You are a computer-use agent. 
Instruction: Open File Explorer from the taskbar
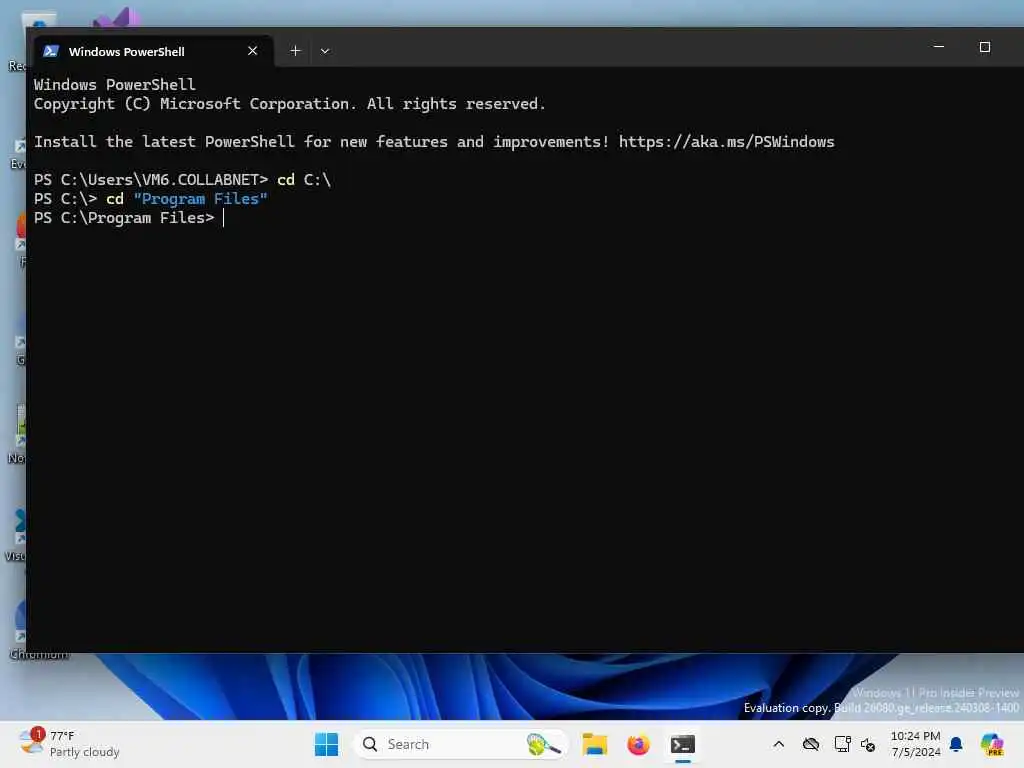(595, 744)
